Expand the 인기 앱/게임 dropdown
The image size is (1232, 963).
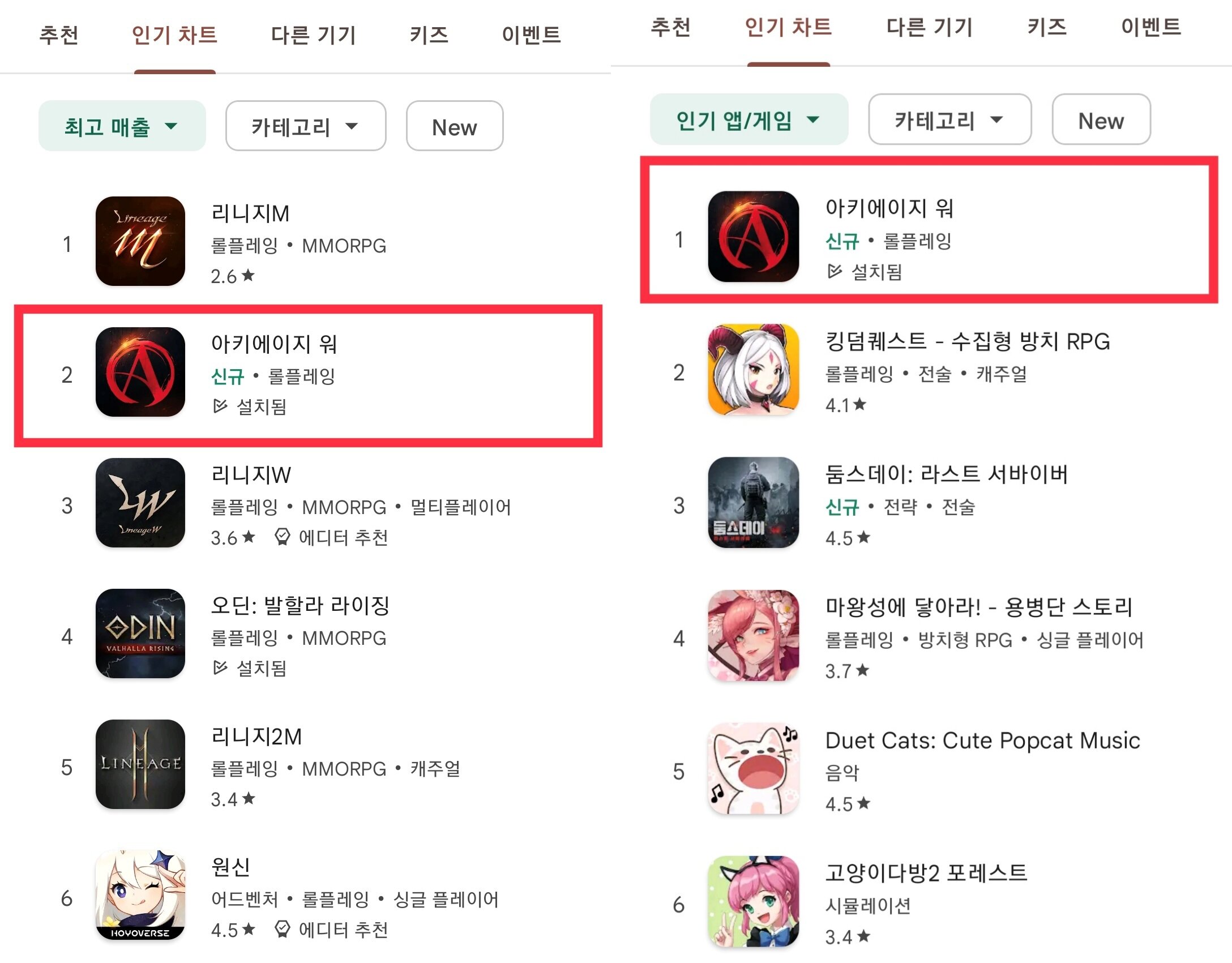(x=749, y=120)
